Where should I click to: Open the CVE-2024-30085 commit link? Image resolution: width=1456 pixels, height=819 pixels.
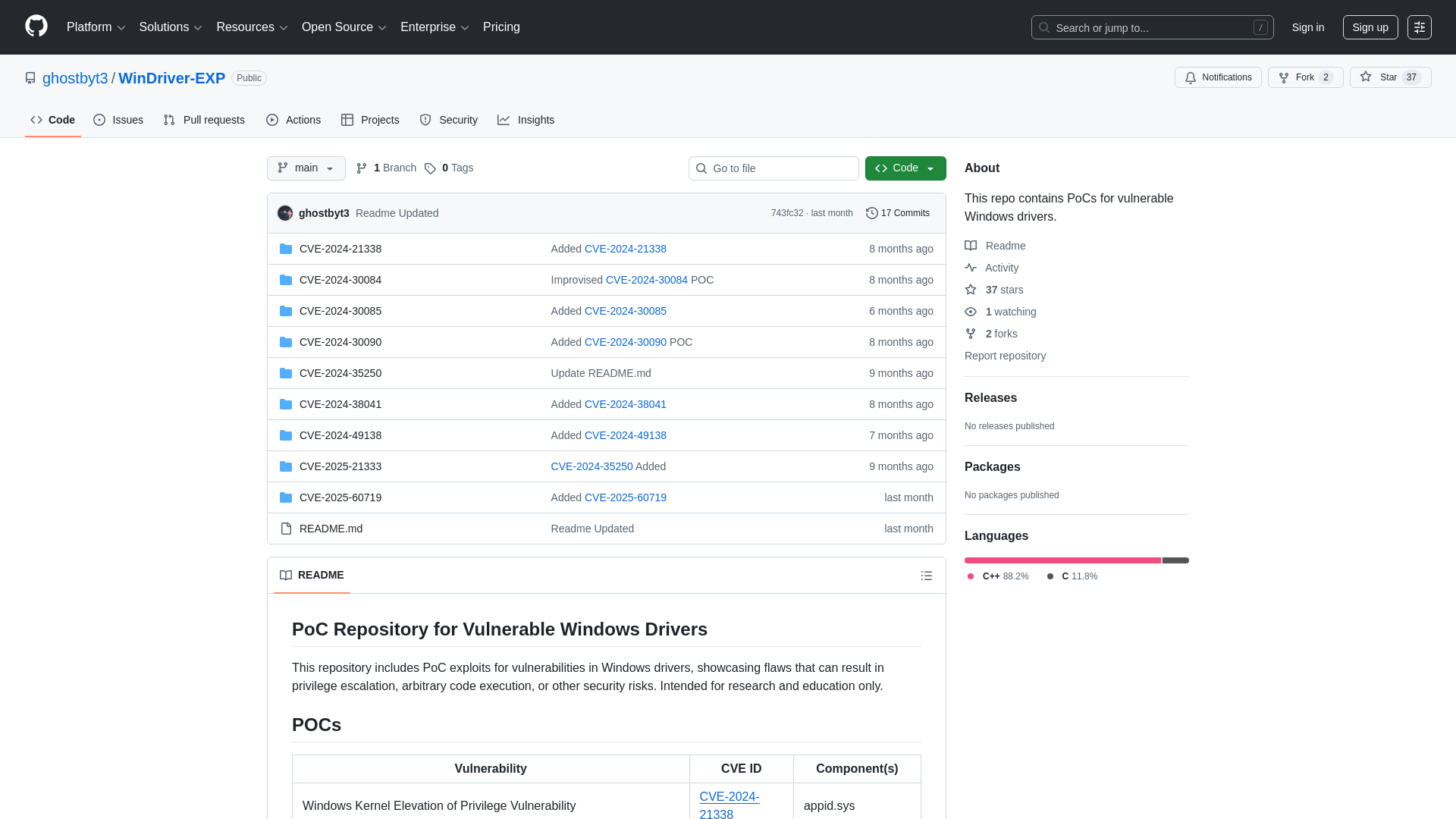625,311
